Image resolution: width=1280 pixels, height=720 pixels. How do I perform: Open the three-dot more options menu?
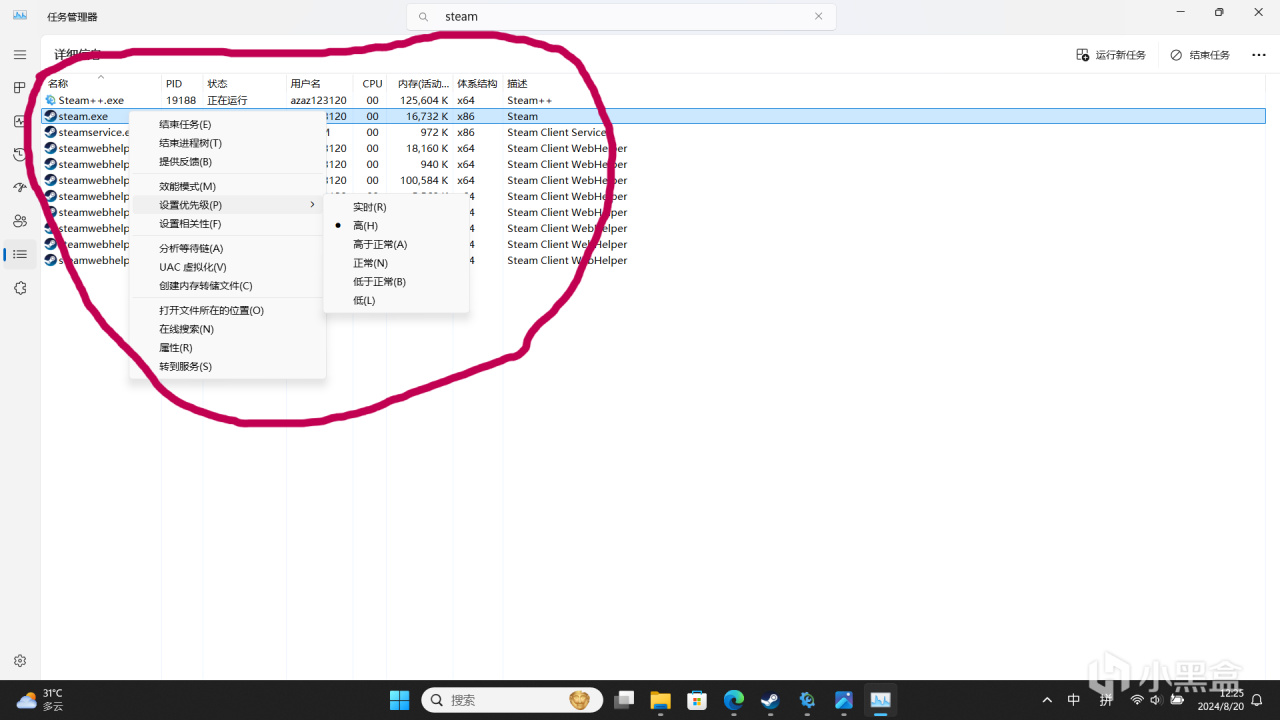pos(1259,55)
